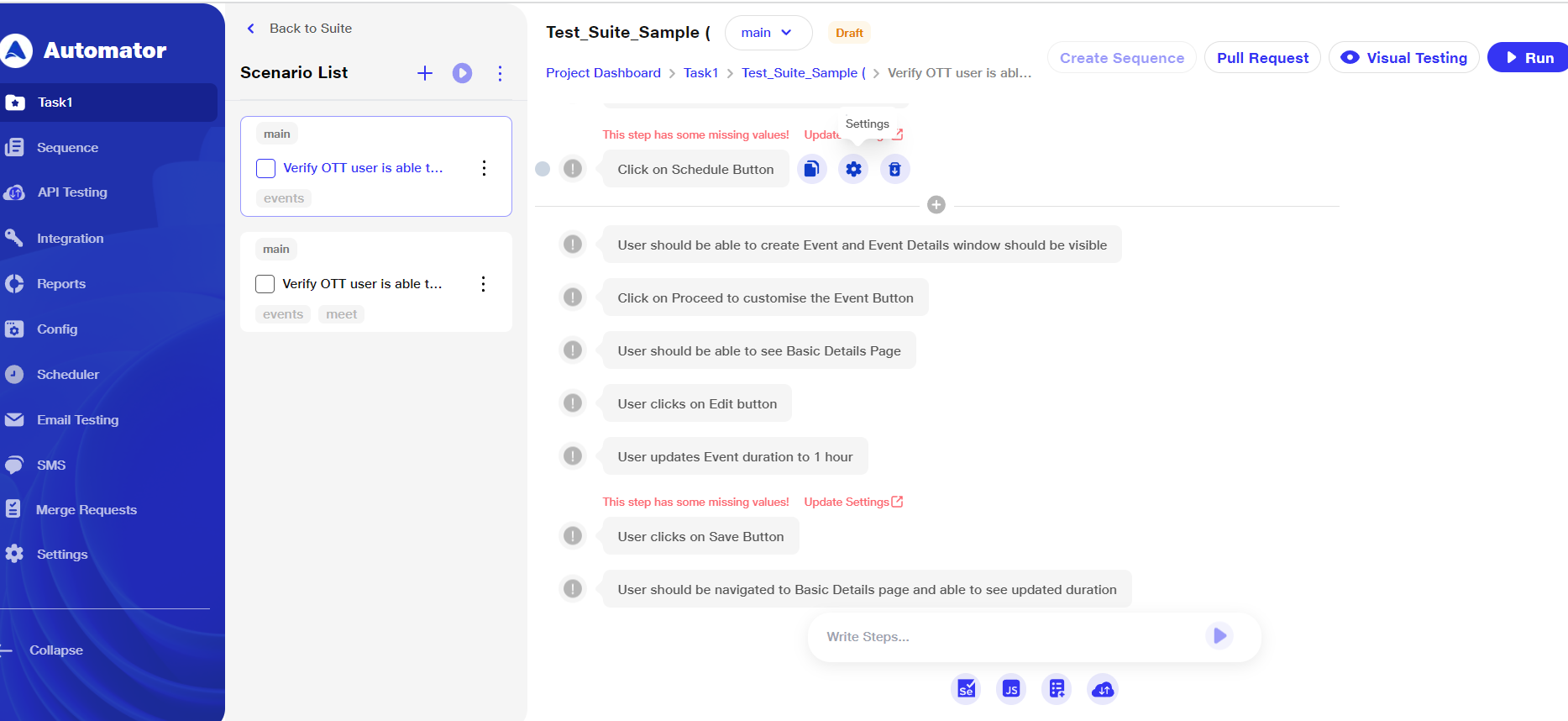Viewport: 1568px width, 721px height.
Task: Click warning icon for Edit button step
Action: click(573, 403)
